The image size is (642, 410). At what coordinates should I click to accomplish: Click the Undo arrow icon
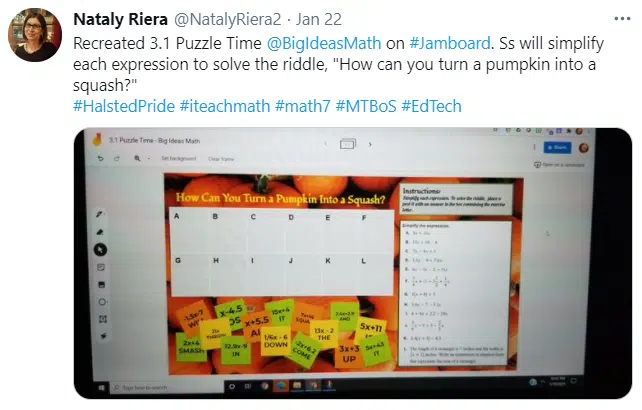tap(101, 158)
